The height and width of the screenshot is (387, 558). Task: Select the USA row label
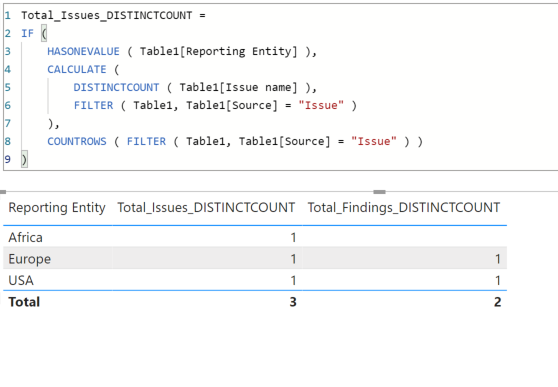pyautogui.click(x=21, y=281)
